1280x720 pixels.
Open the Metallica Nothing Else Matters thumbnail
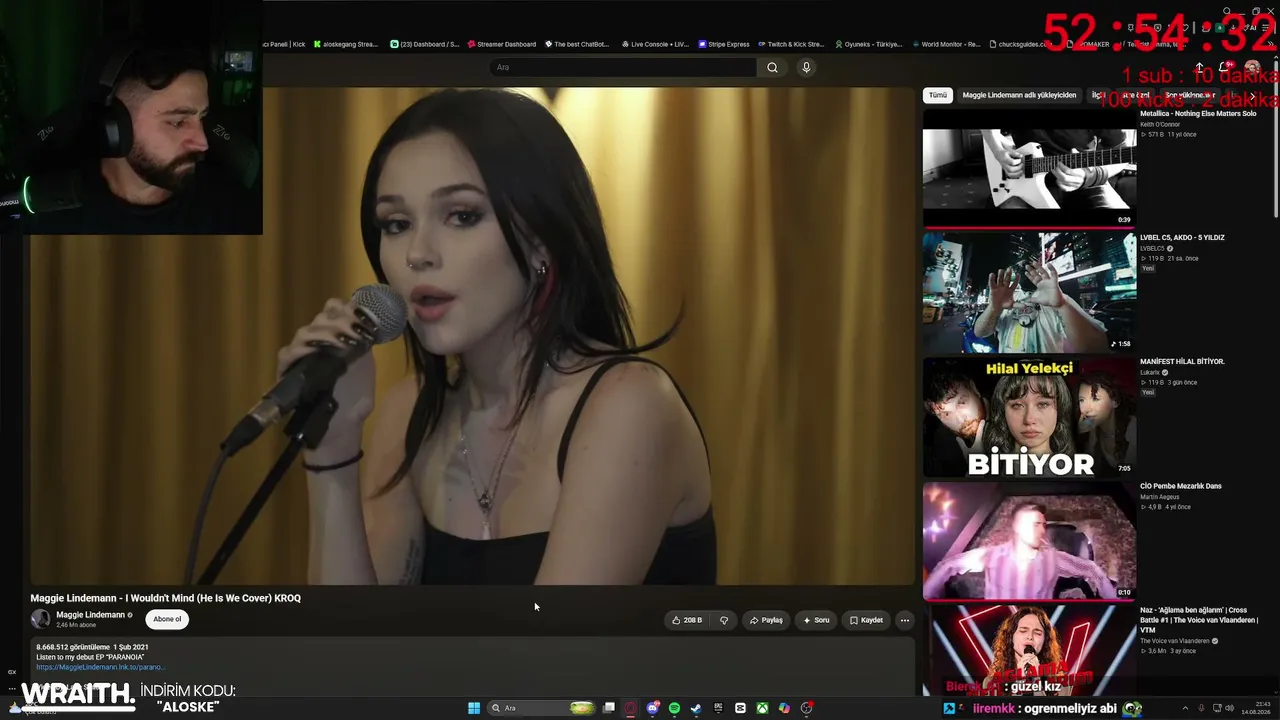click(x=1029, y=168)
